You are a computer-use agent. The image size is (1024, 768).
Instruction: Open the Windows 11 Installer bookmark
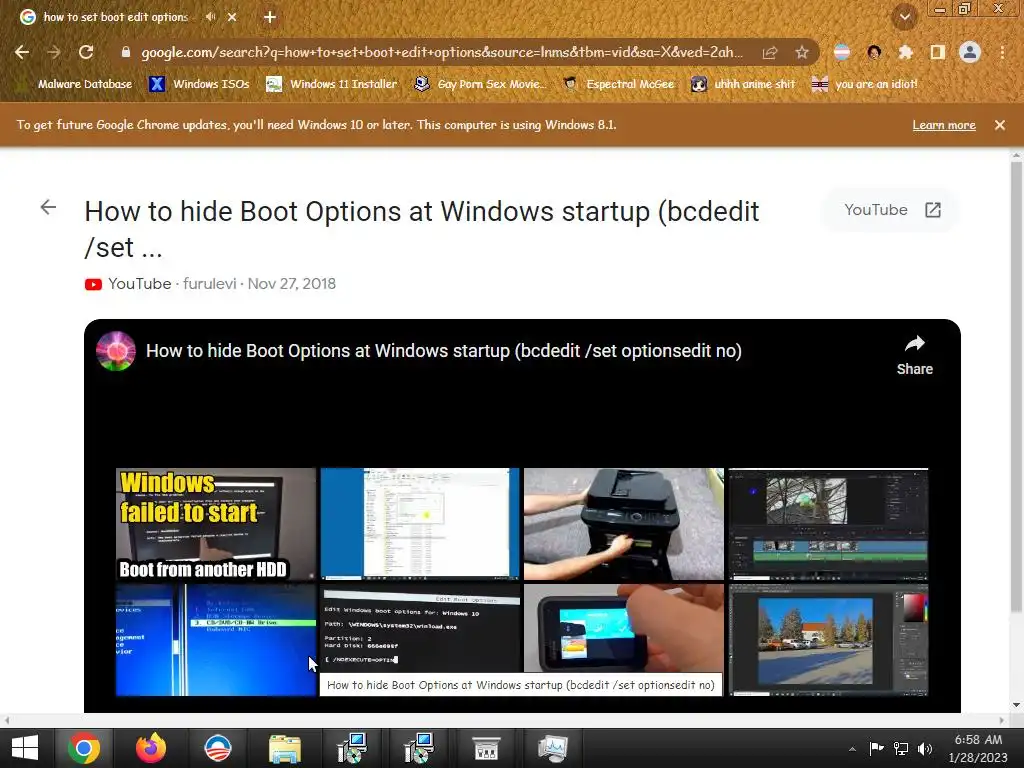[x=332, y=84]
